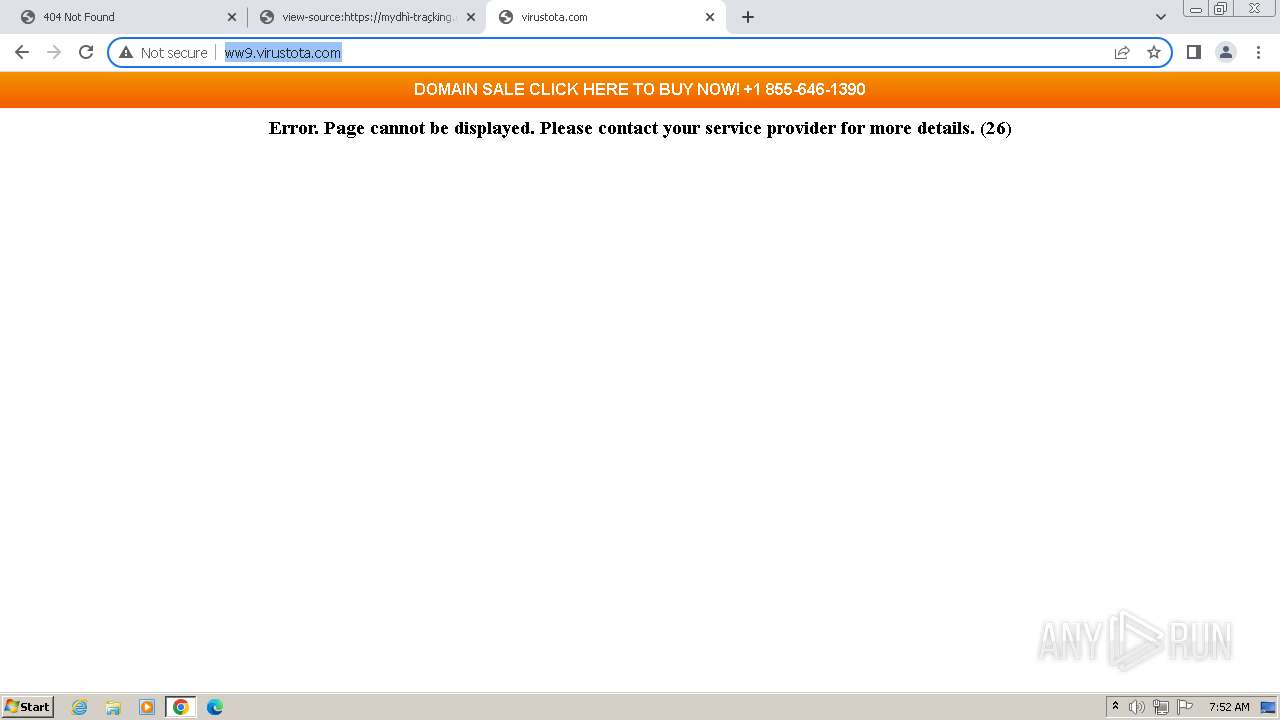Click the forward navigation arrow
The height and width of the screenshot is (720, 1280).
click(54, 52)
